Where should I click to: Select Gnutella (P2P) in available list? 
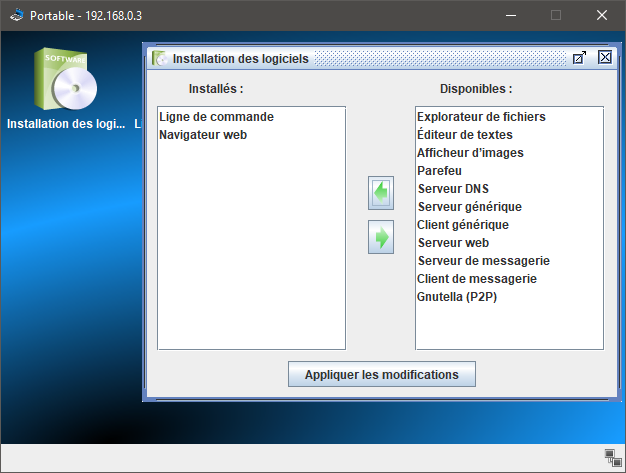460,297
